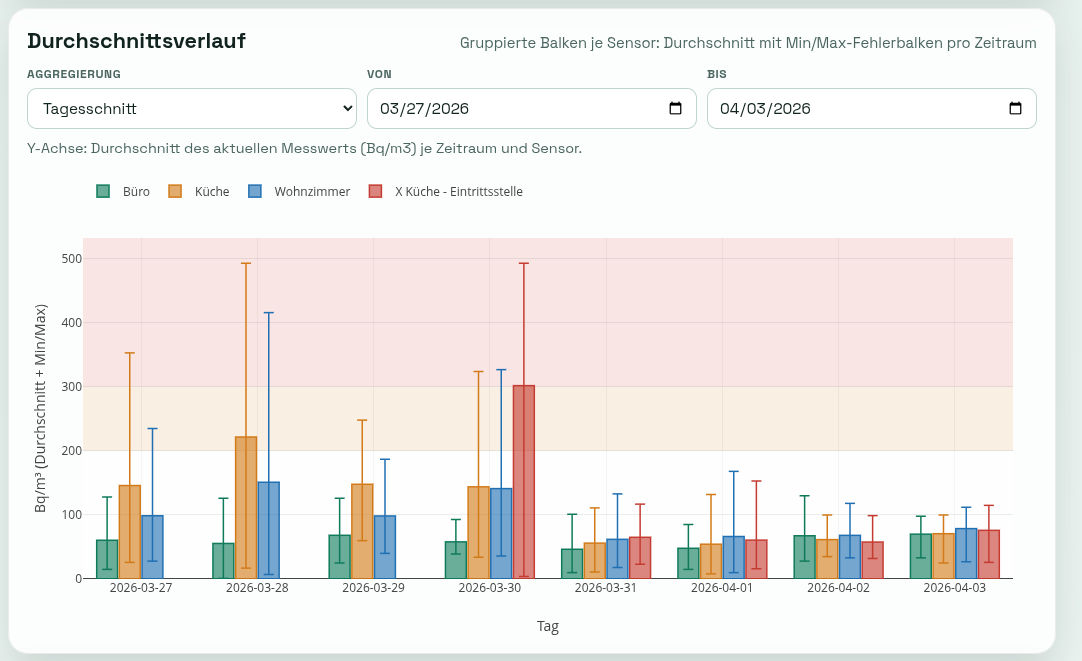
Task: Open calendar picker icon in VON date field
Action: (675, 109)
